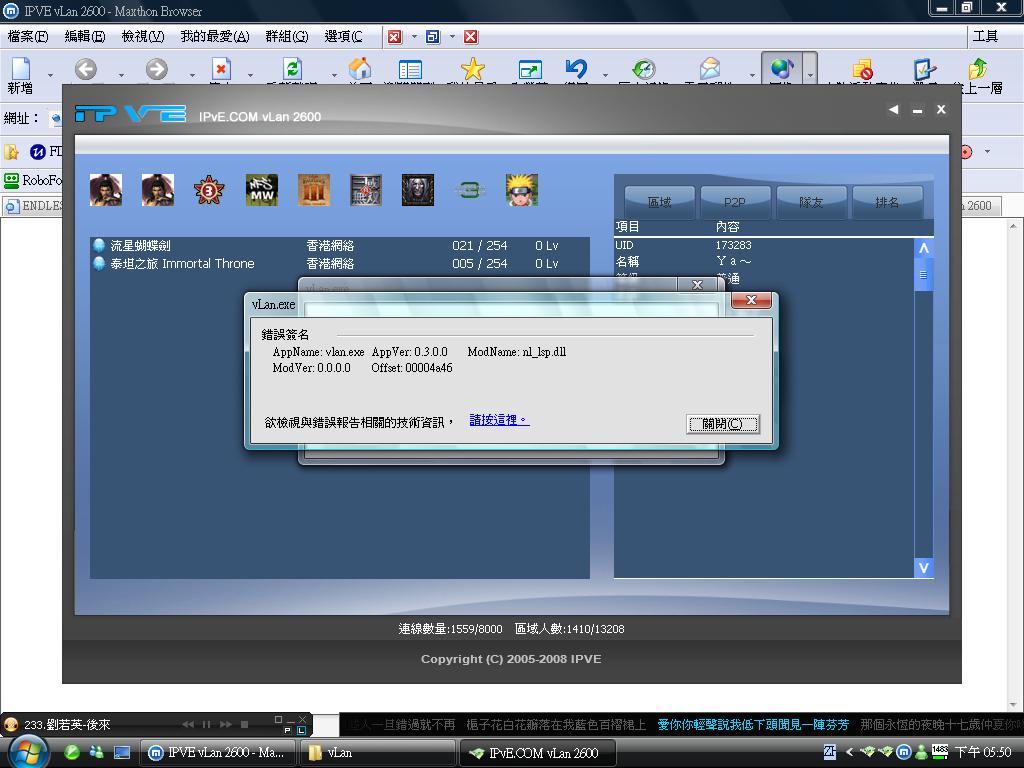
Task: Click the Home icon in Maxthon toolbar
Action: click(360, 70)
